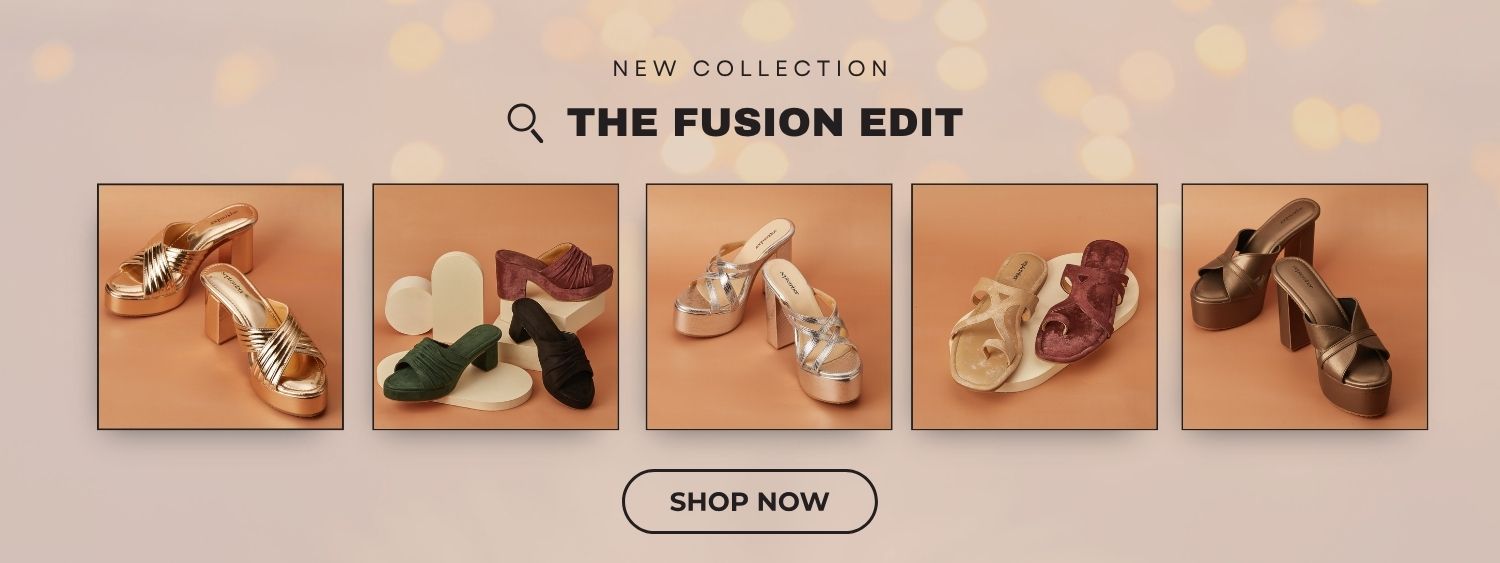Click the SHOP NOW button

point(749,501)
